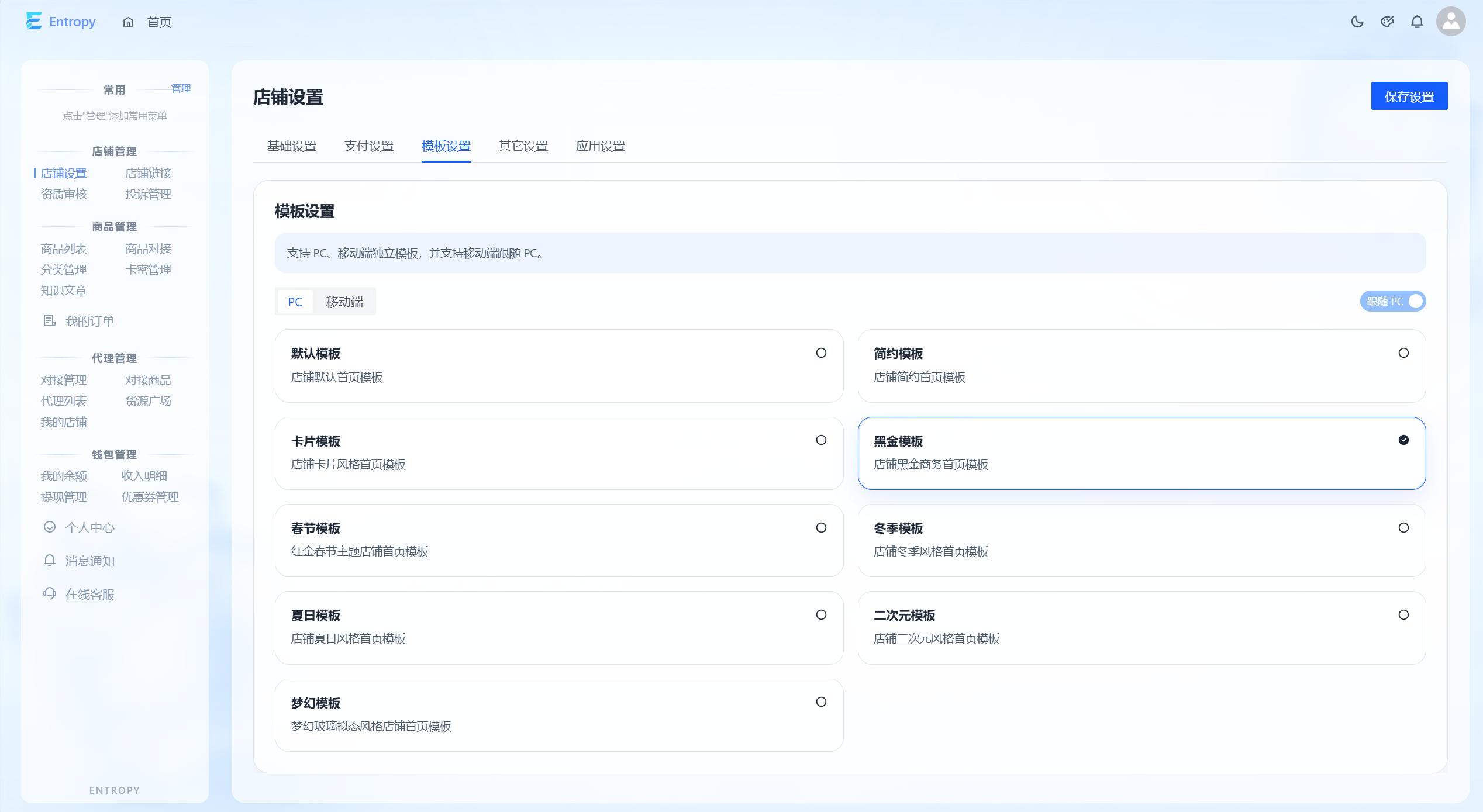The width and height of the screenshot is (1483, 812).
Task: Switch to 移动端 template view
Action: tap(344, 302)
